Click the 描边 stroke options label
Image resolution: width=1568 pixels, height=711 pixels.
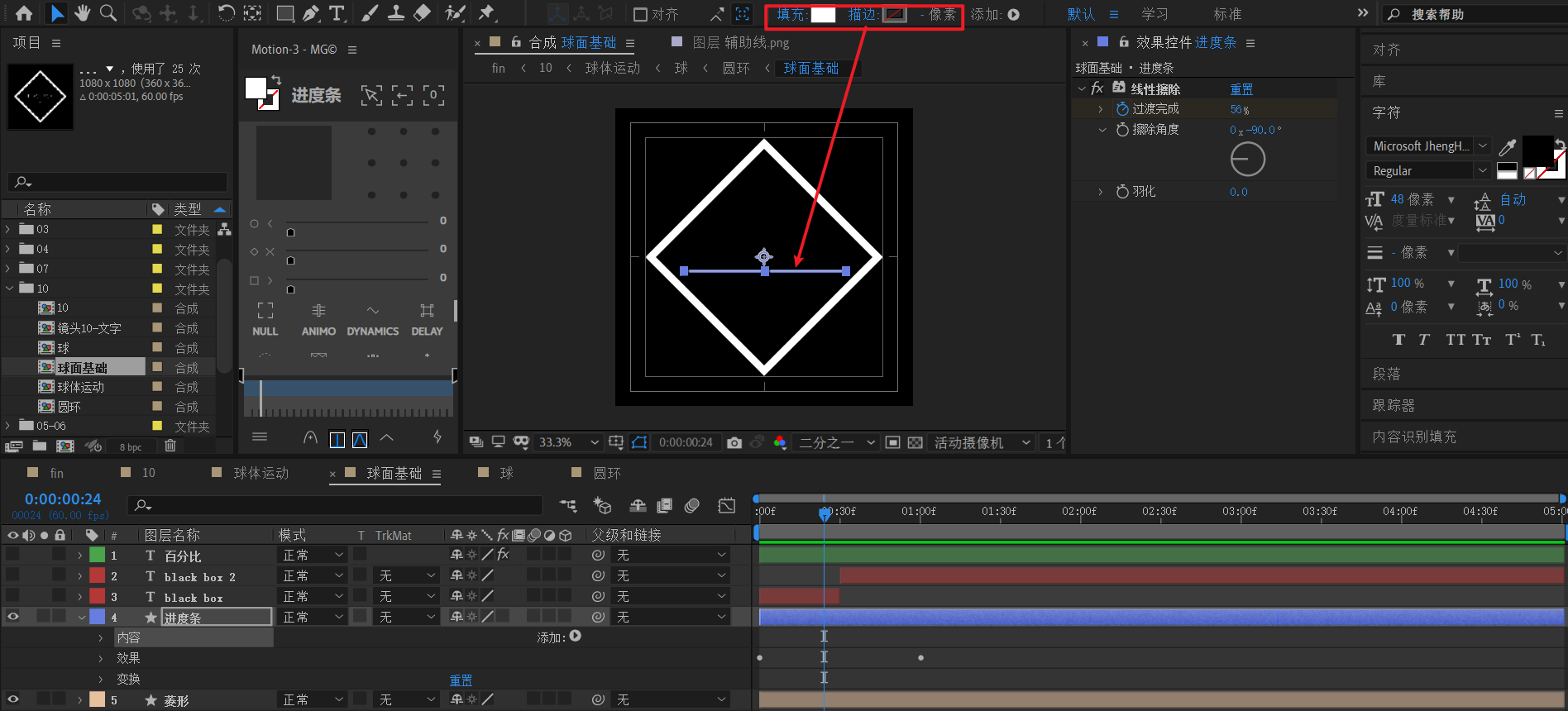863,15
